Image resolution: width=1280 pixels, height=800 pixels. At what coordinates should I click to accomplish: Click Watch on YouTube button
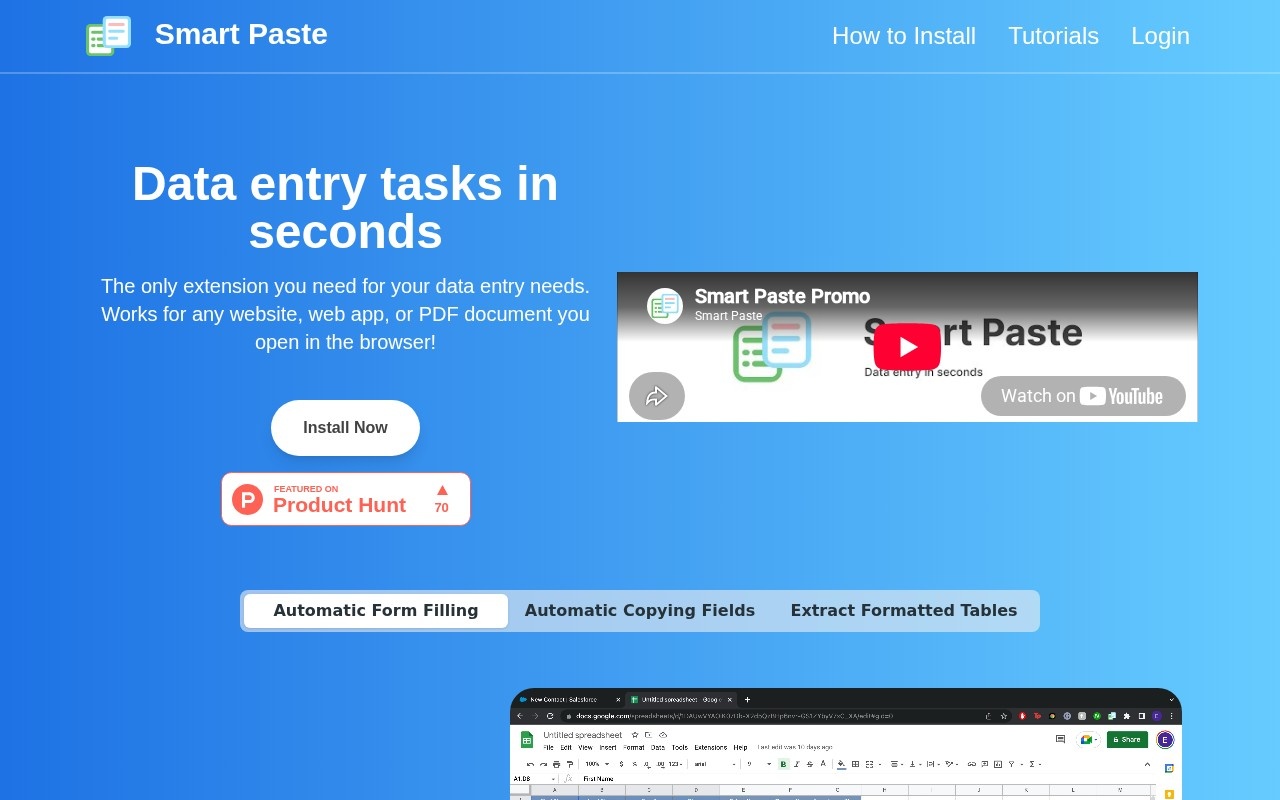1083,396
